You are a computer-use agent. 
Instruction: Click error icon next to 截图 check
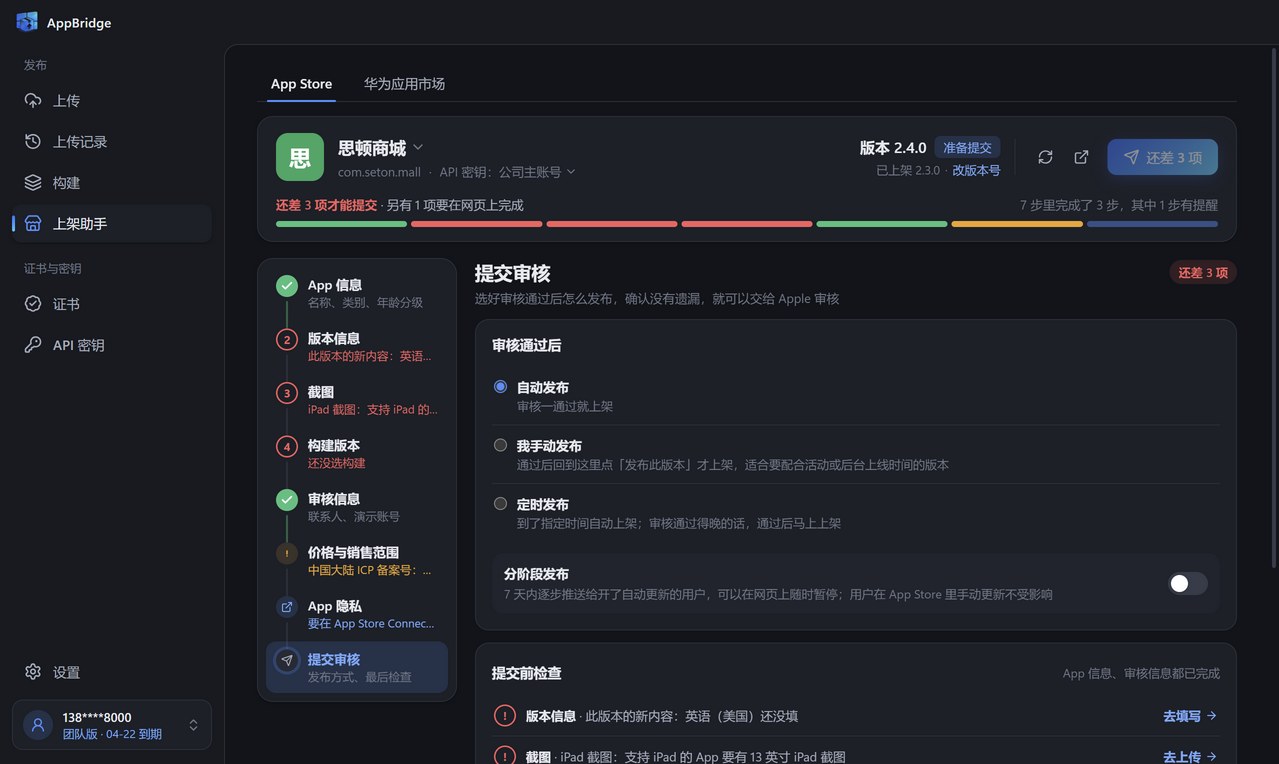click(x=505, y=757)
